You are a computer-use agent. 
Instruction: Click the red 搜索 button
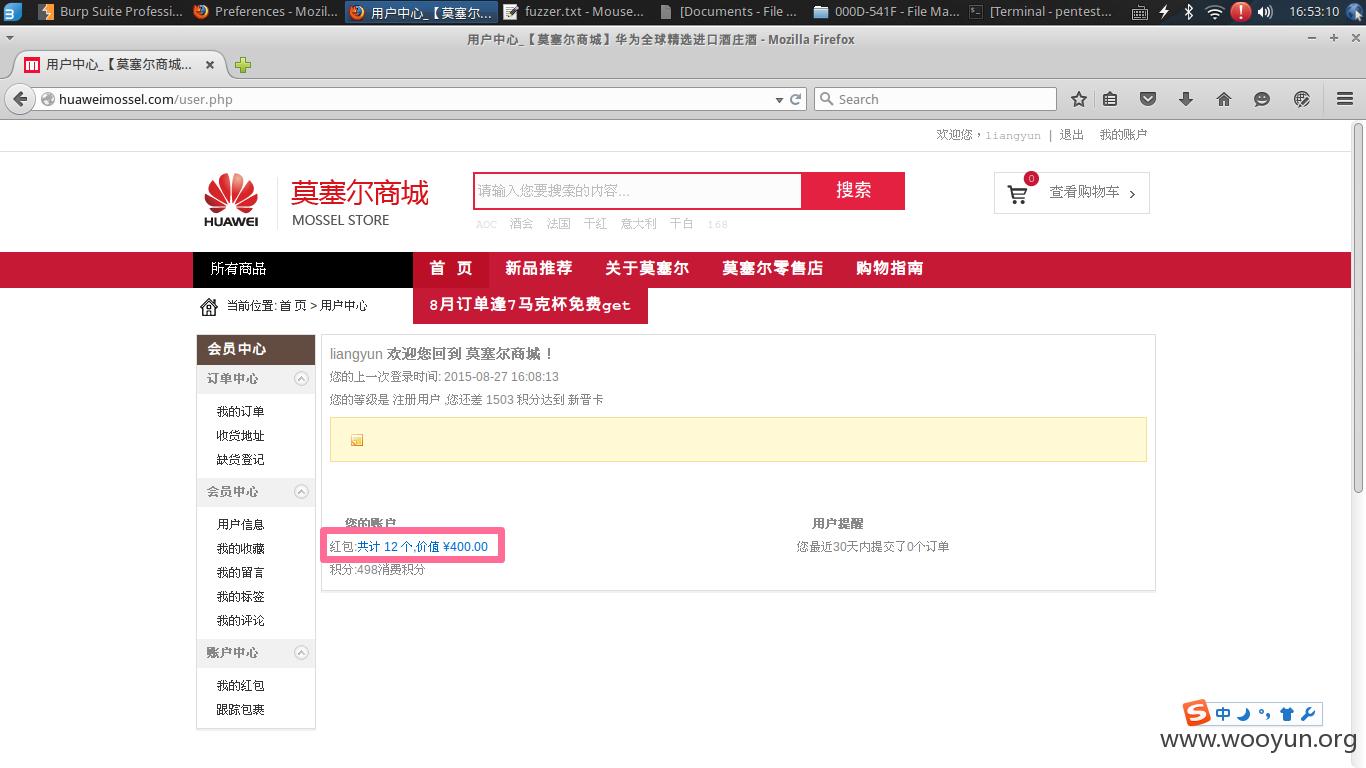(x=854, y=190)
